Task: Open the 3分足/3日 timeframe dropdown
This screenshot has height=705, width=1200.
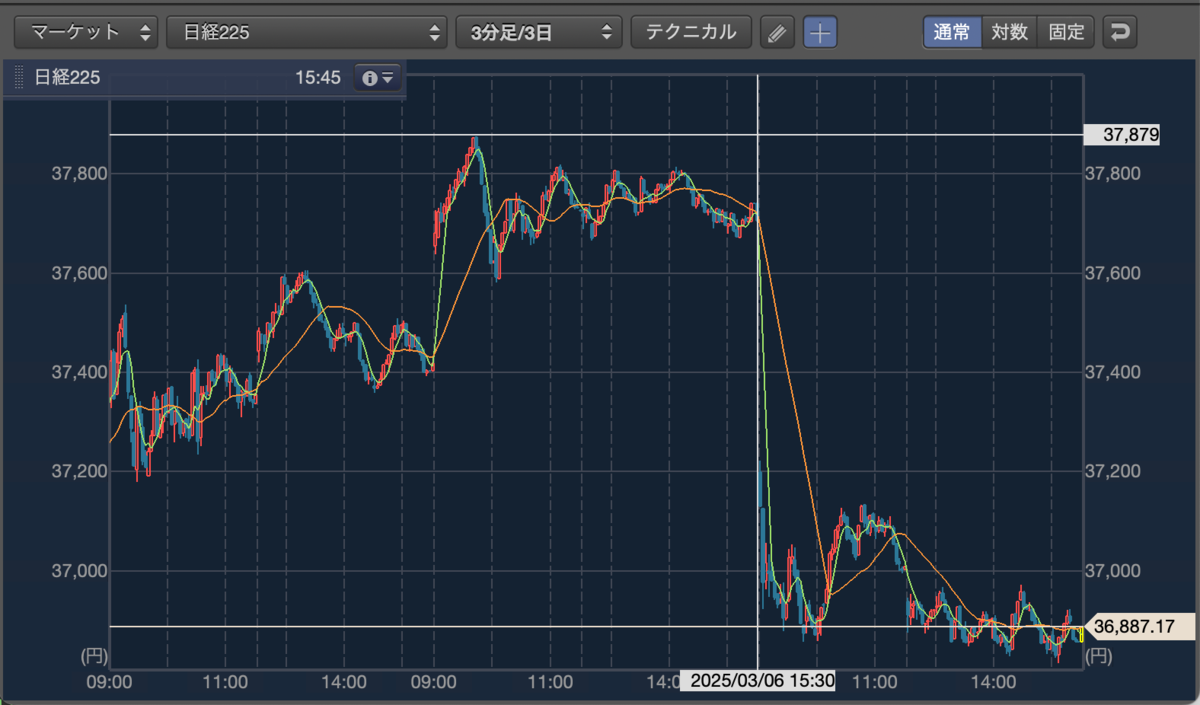Action: tap(538, 32)
